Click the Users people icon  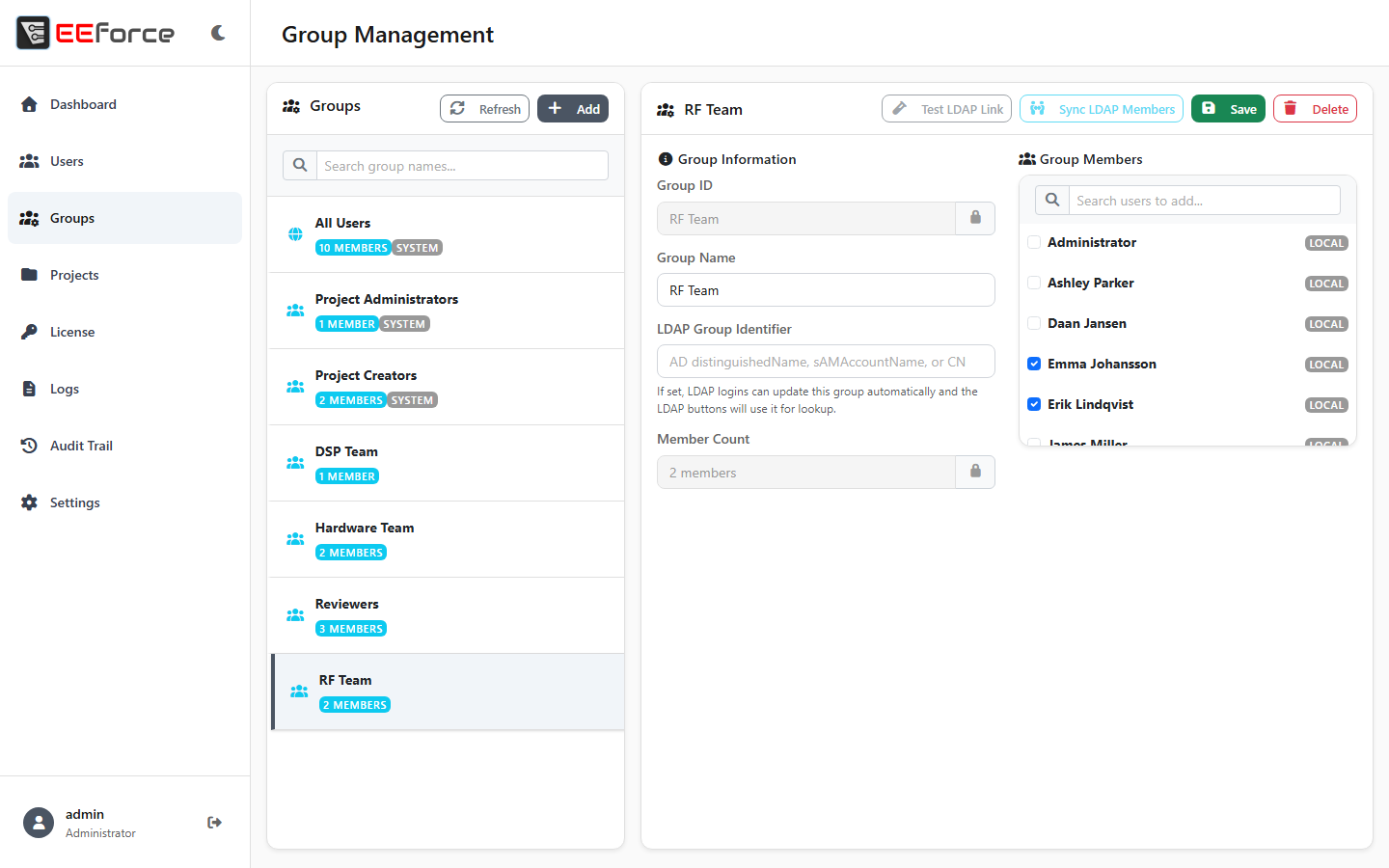click(29, 161)
